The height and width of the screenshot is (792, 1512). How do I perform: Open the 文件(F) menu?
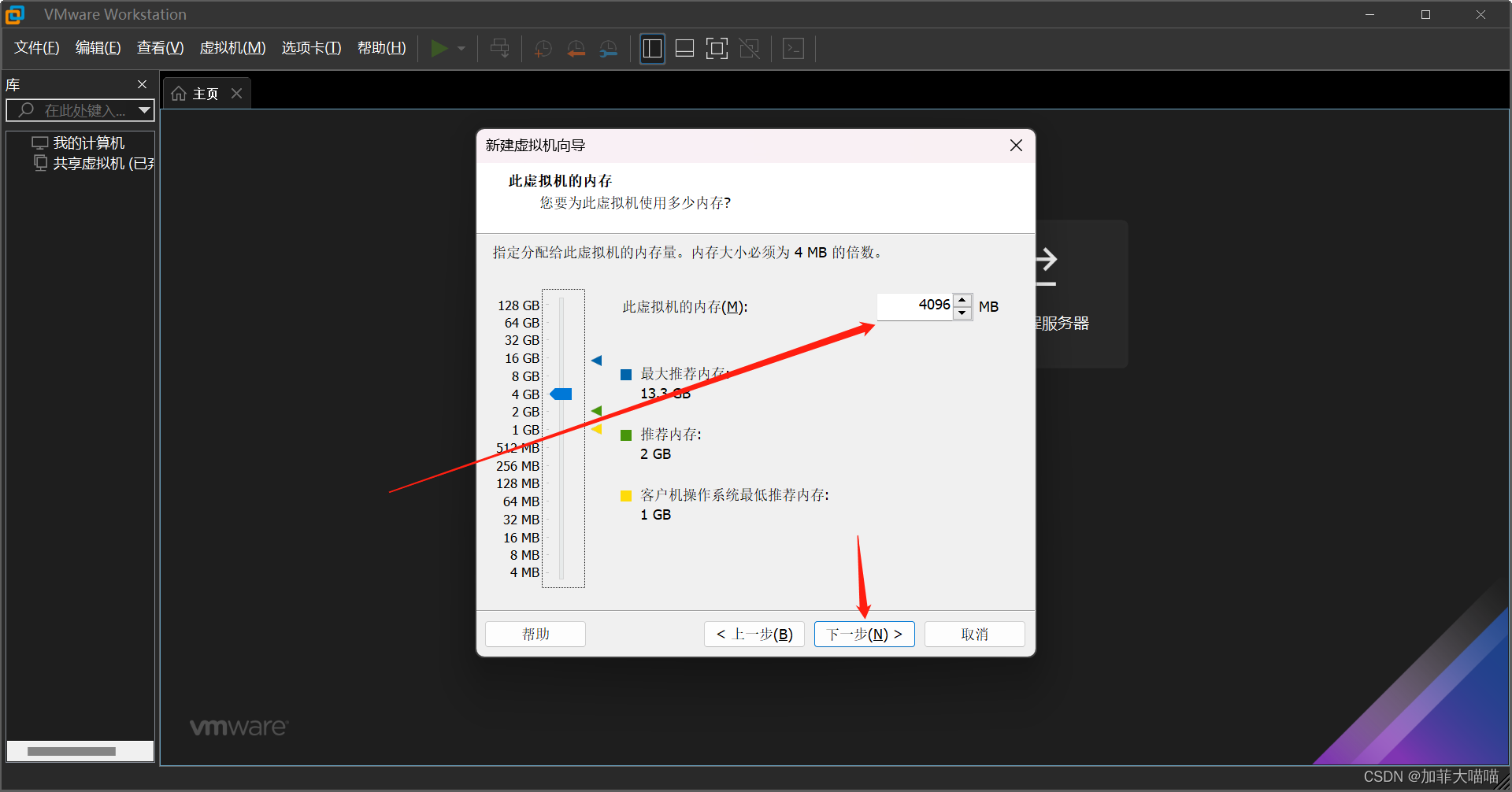coord(37,48)
